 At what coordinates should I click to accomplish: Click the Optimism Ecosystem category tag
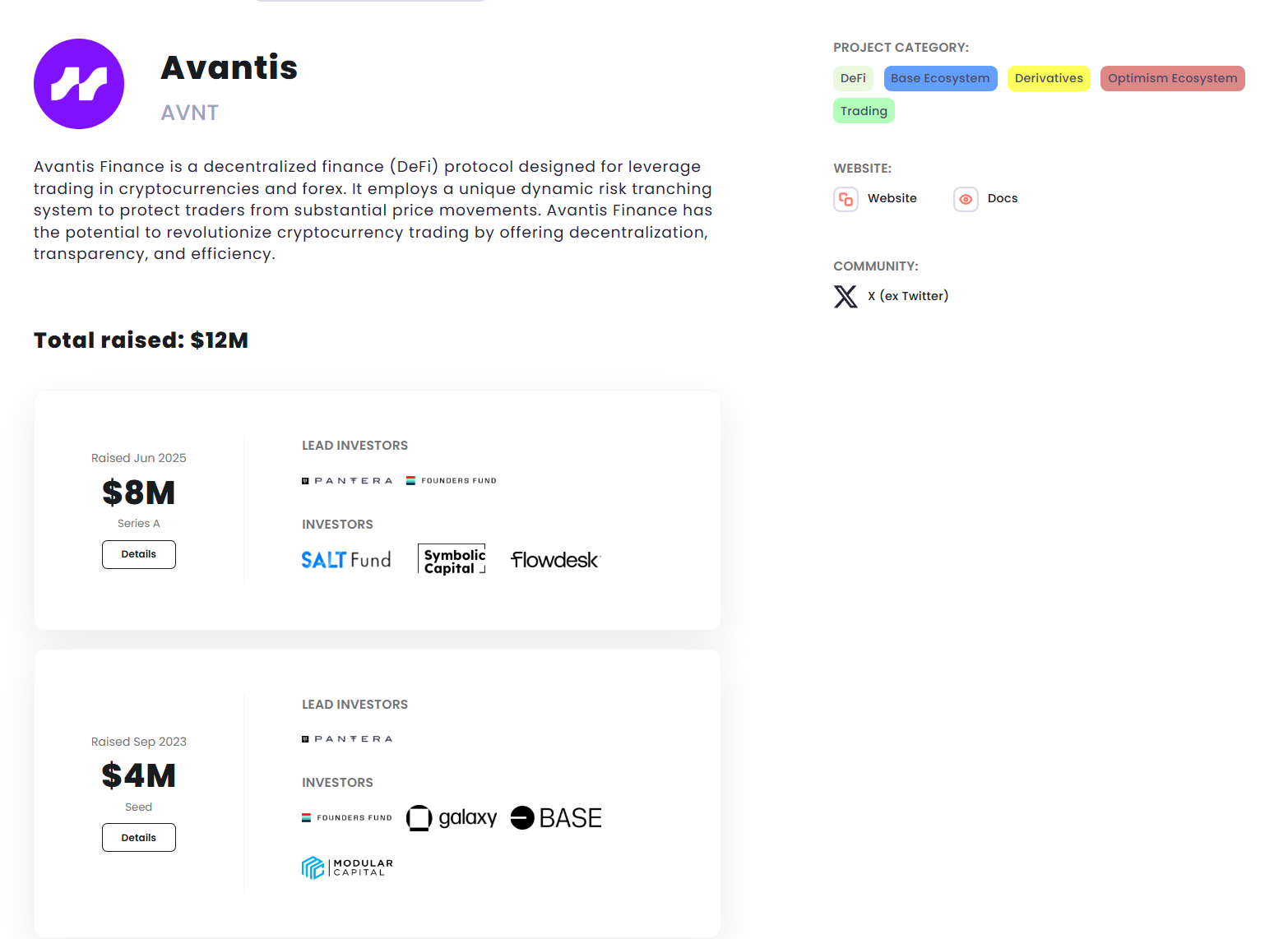coord(1172,78)
